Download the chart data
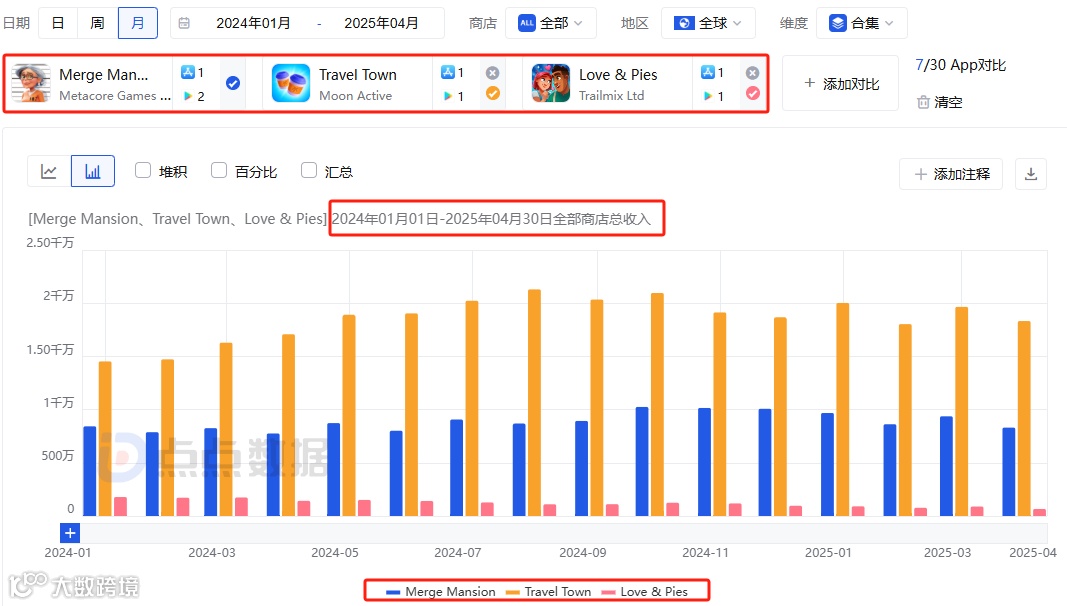This screenshot has height=606, width=1067. click(x=1031, y=174)
